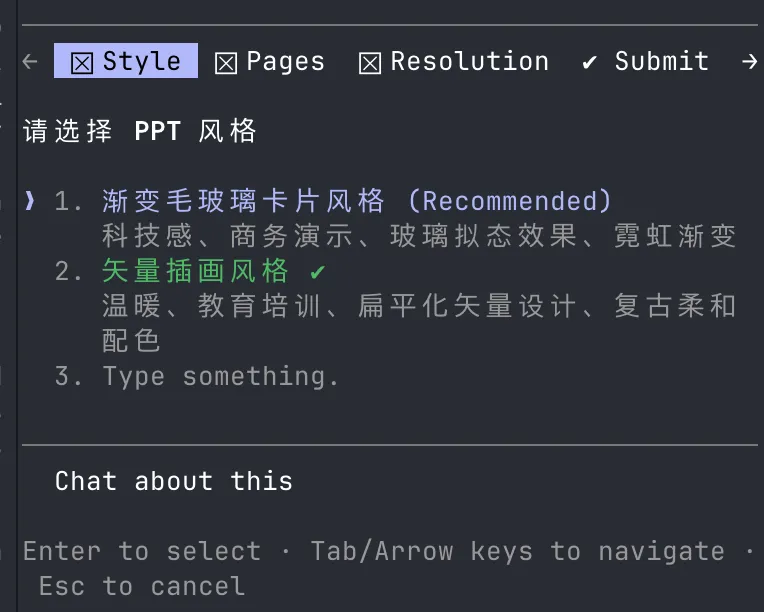This screenshot has height=612, width=764.
Task: Toggle the checkbox icon beside Resolution
Action: coord(370,62)
